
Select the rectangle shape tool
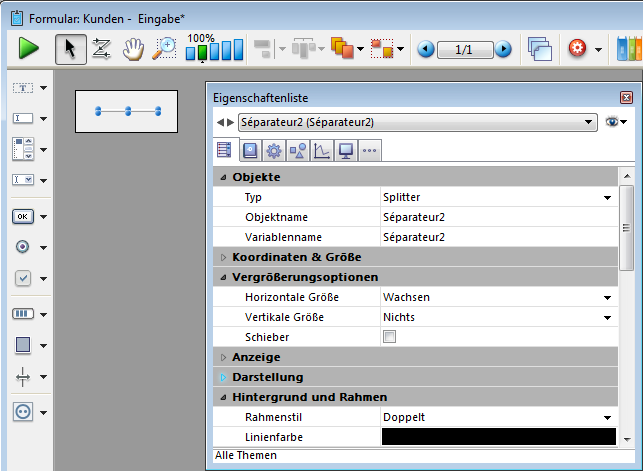23,345
